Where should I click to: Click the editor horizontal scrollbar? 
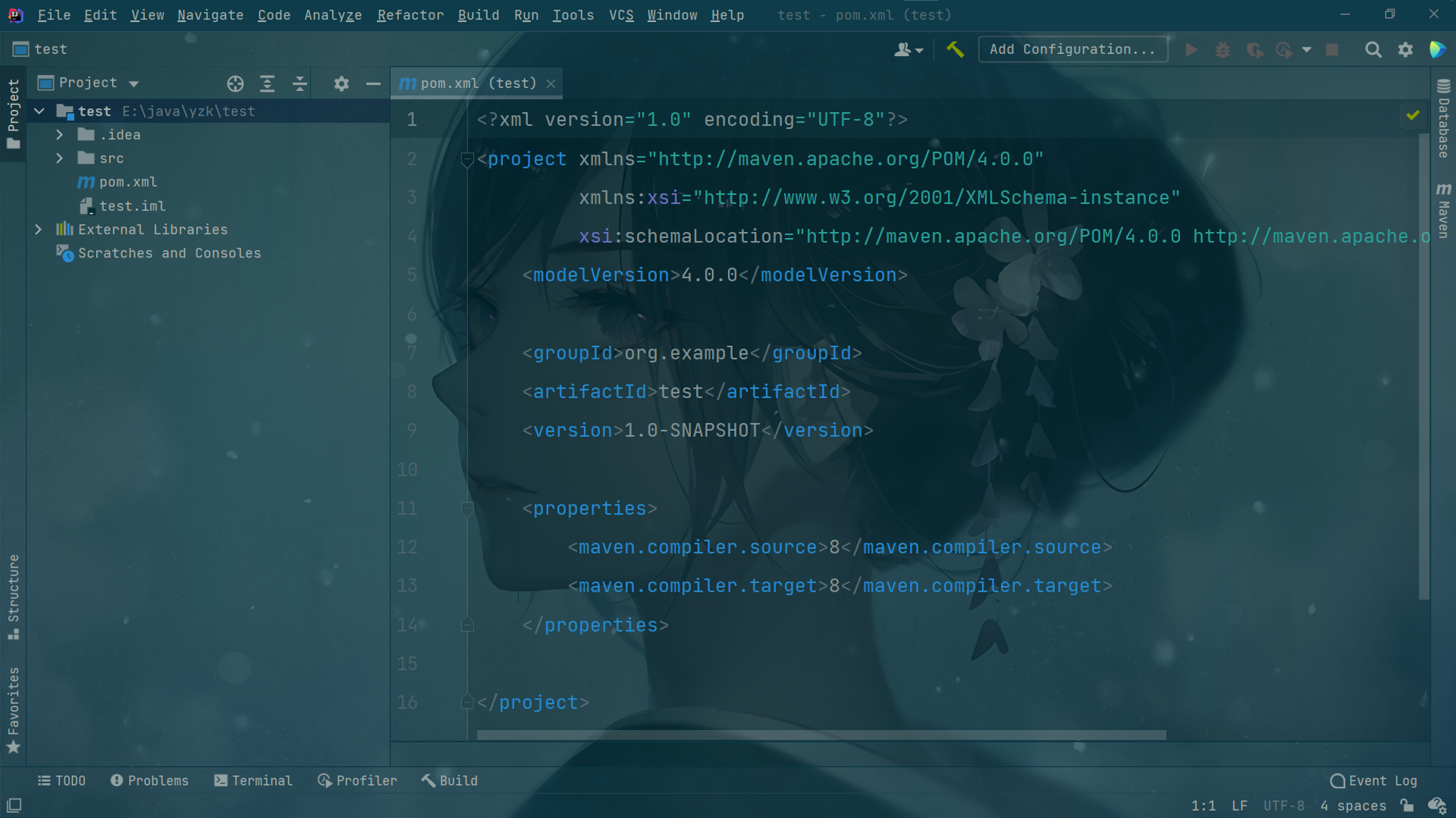[x=821, y=735]
